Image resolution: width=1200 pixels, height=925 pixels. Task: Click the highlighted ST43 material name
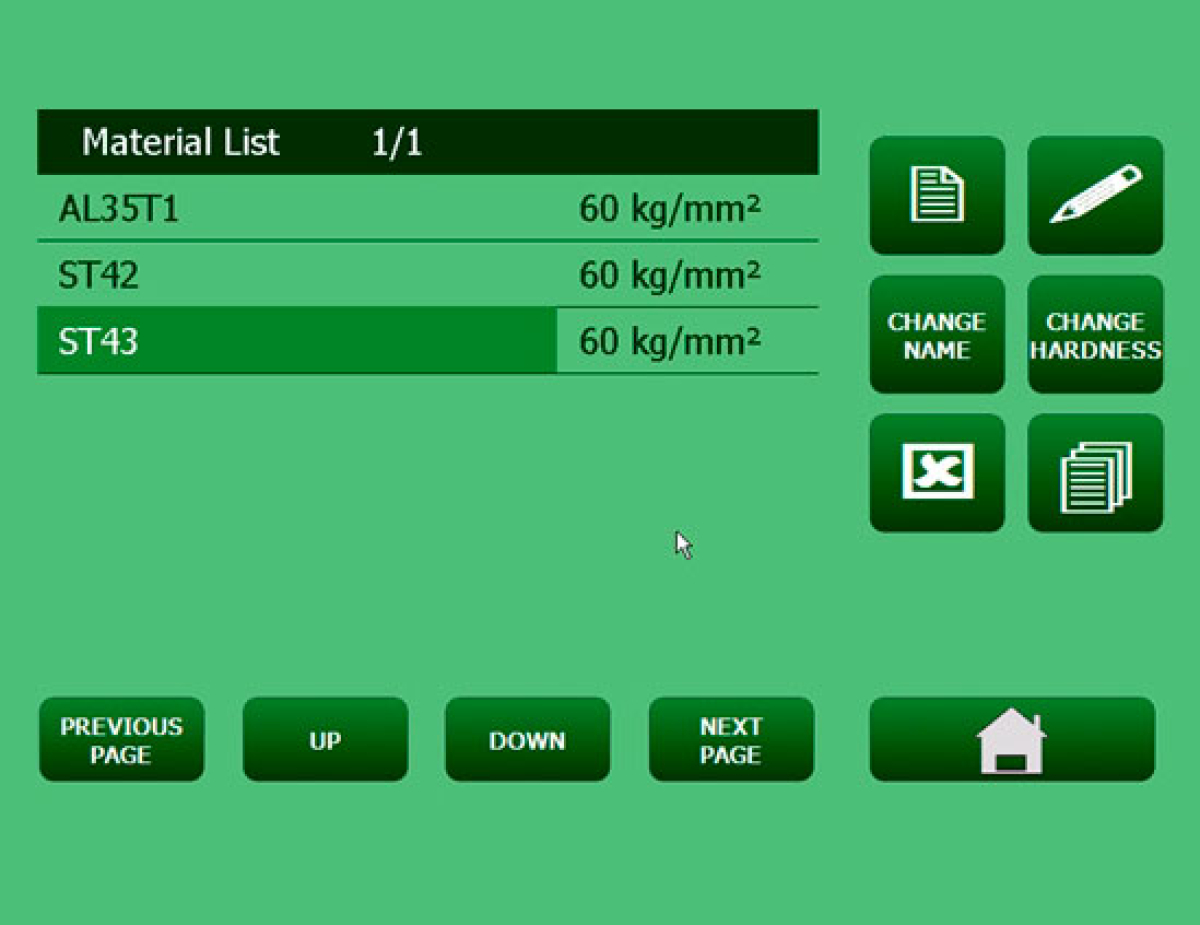(98, 342)
